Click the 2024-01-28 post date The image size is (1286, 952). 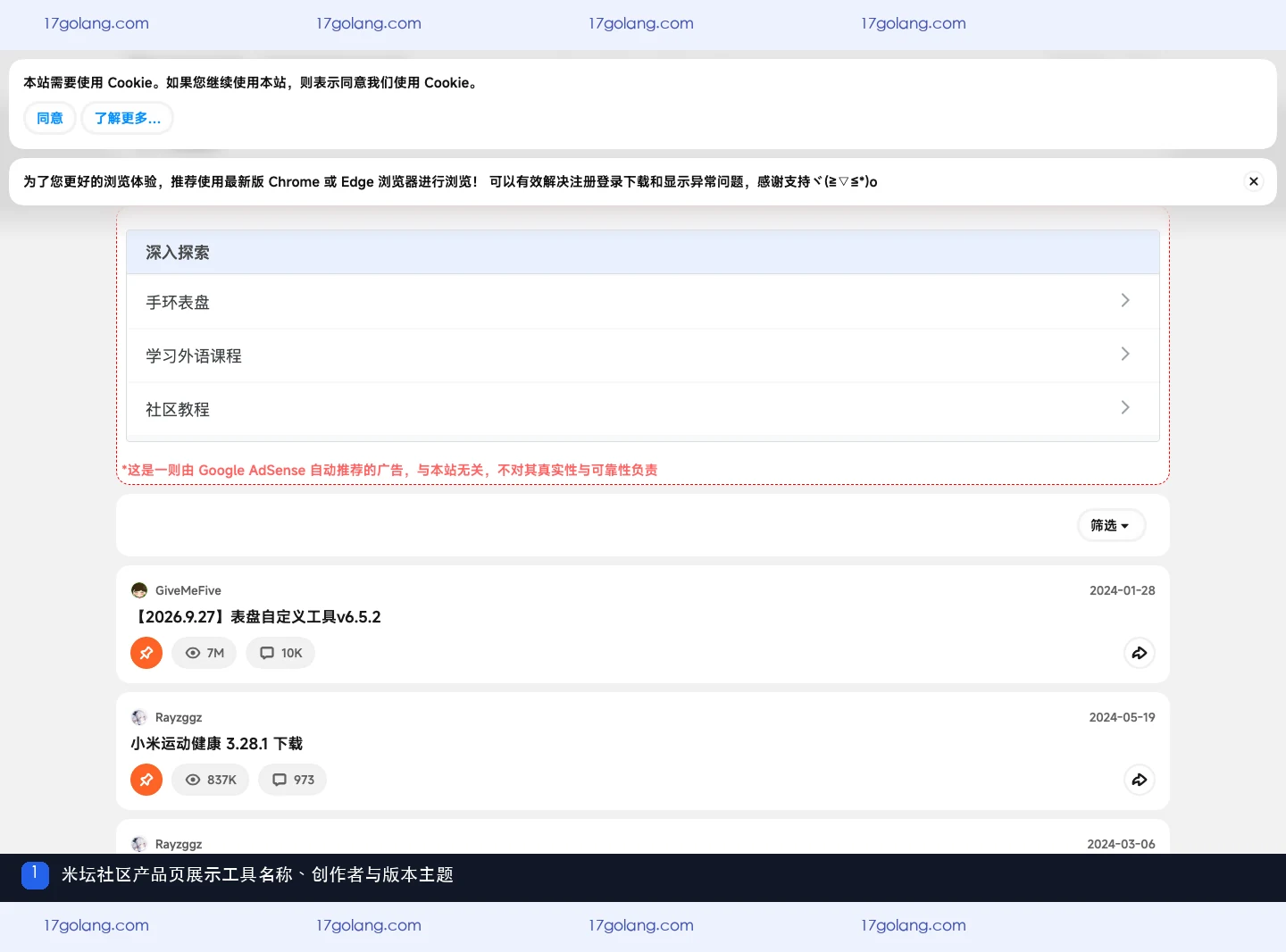point(1123,590)
